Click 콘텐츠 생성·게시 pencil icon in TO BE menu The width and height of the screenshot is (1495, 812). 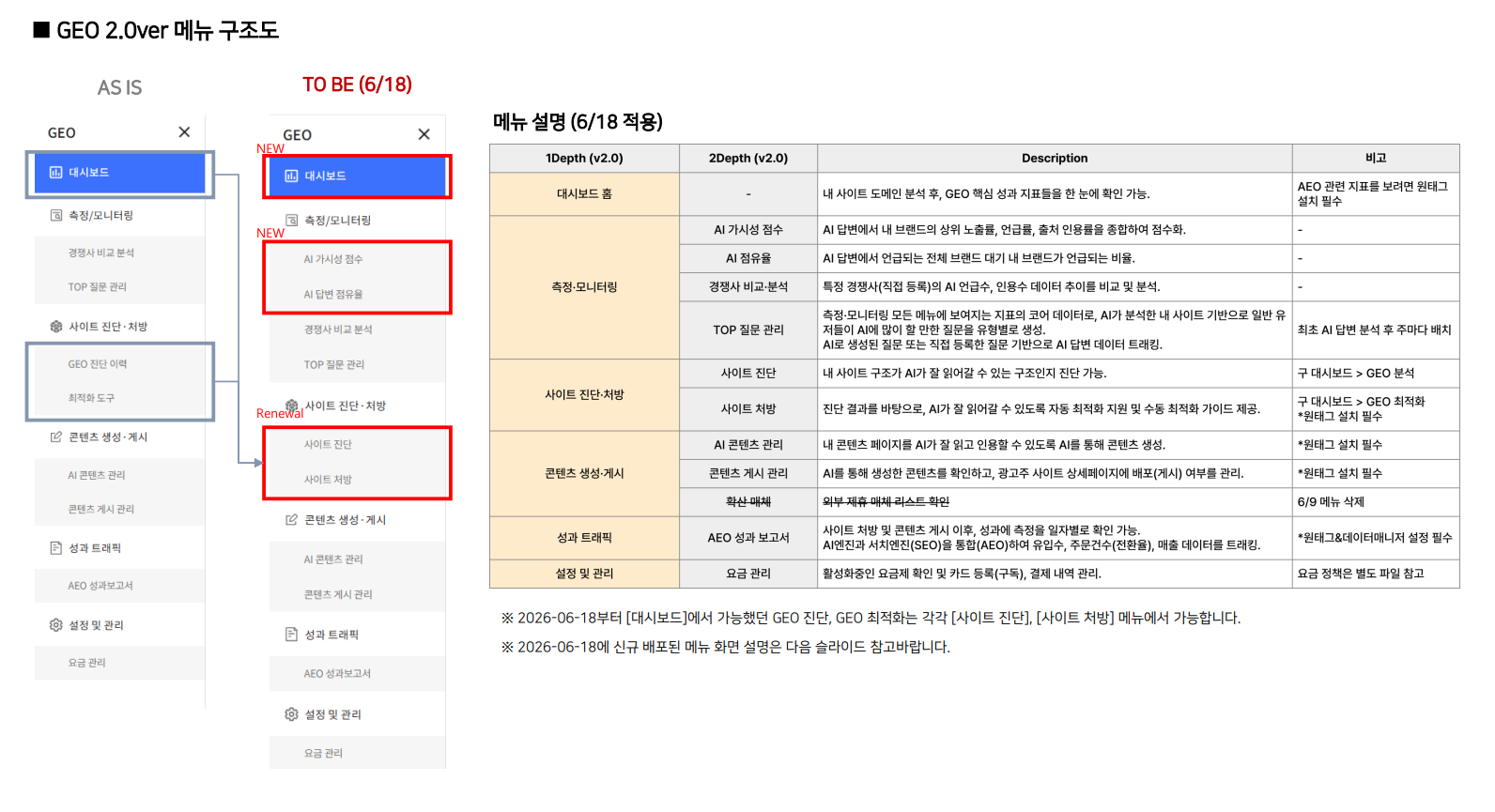pos(291,520)
